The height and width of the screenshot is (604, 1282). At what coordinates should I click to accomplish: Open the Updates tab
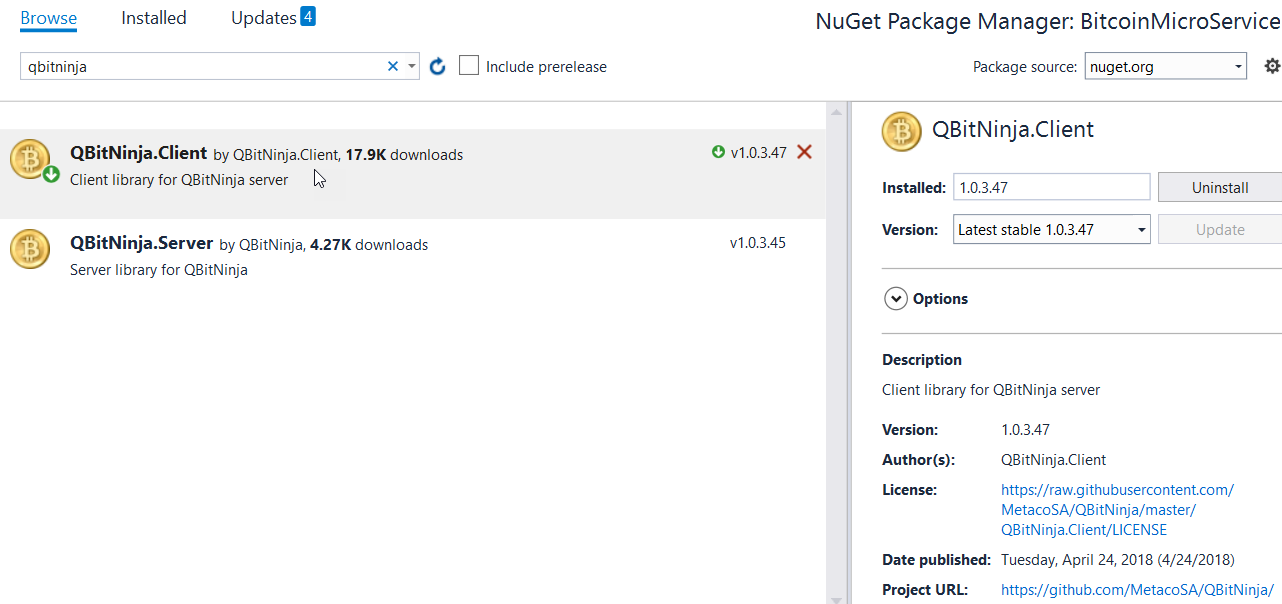263,18
